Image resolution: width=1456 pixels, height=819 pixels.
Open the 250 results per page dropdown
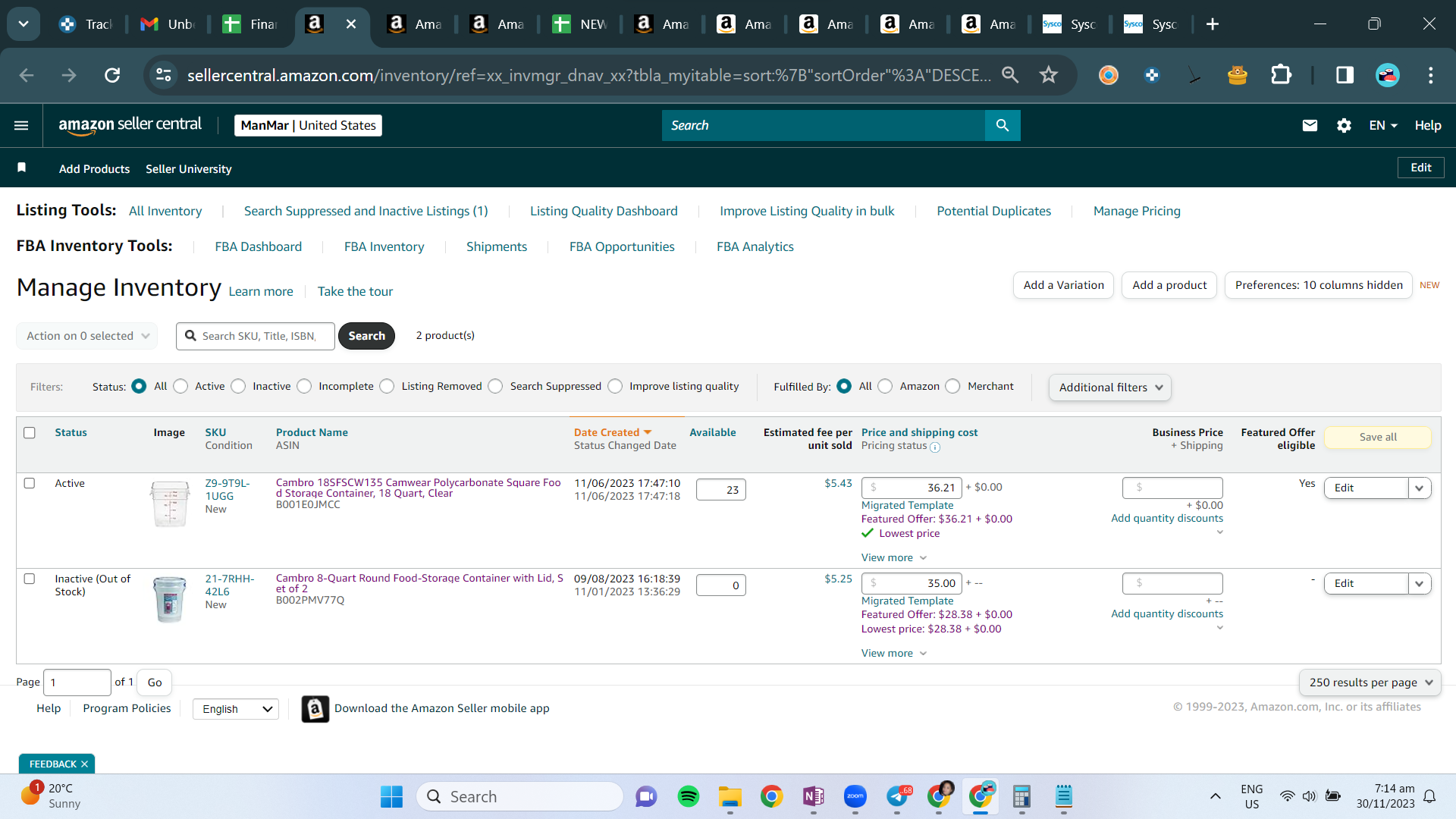point(1370,682)
